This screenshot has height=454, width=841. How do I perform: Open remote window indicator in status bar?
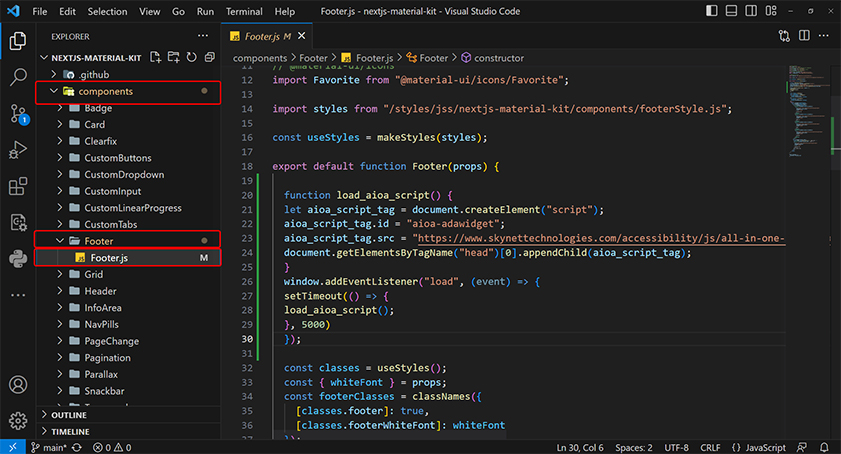click(x=12, y=447)
